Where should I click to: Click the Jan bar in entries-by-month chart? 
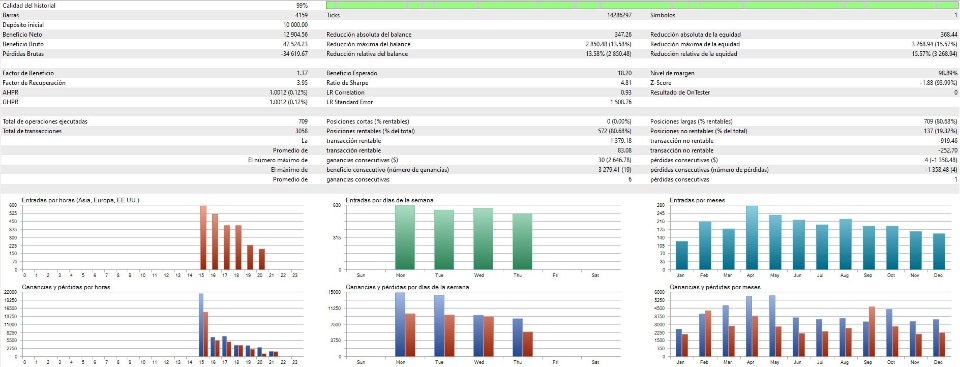(x=681, y=255)
